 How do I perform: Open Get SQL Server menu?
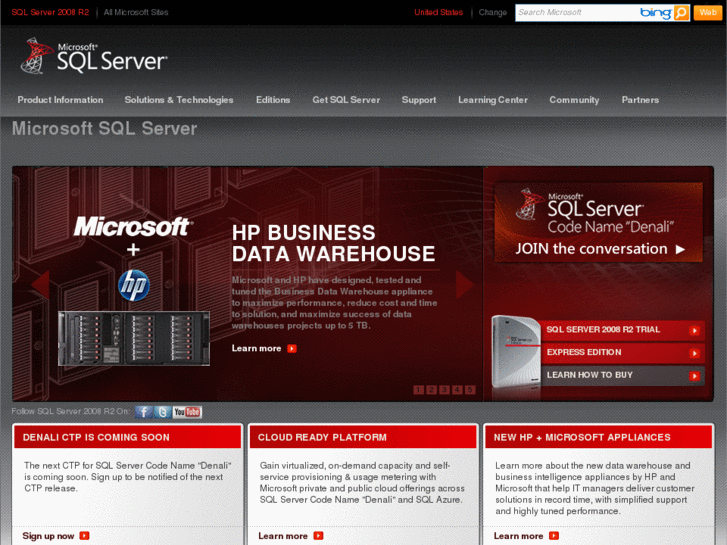pos(346,100)
